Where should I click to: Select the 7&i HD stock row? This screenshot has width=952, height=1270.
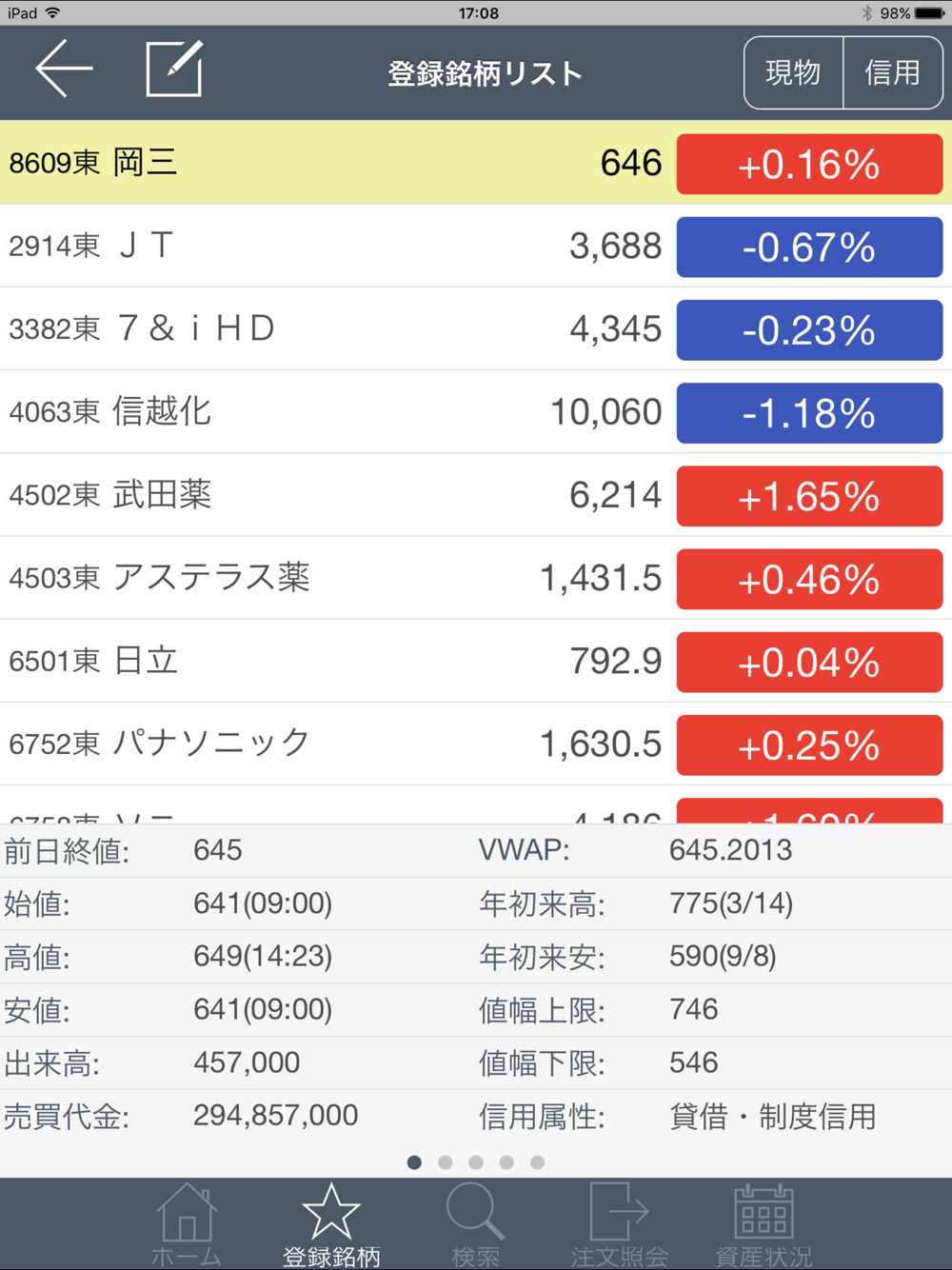[476, 328]
